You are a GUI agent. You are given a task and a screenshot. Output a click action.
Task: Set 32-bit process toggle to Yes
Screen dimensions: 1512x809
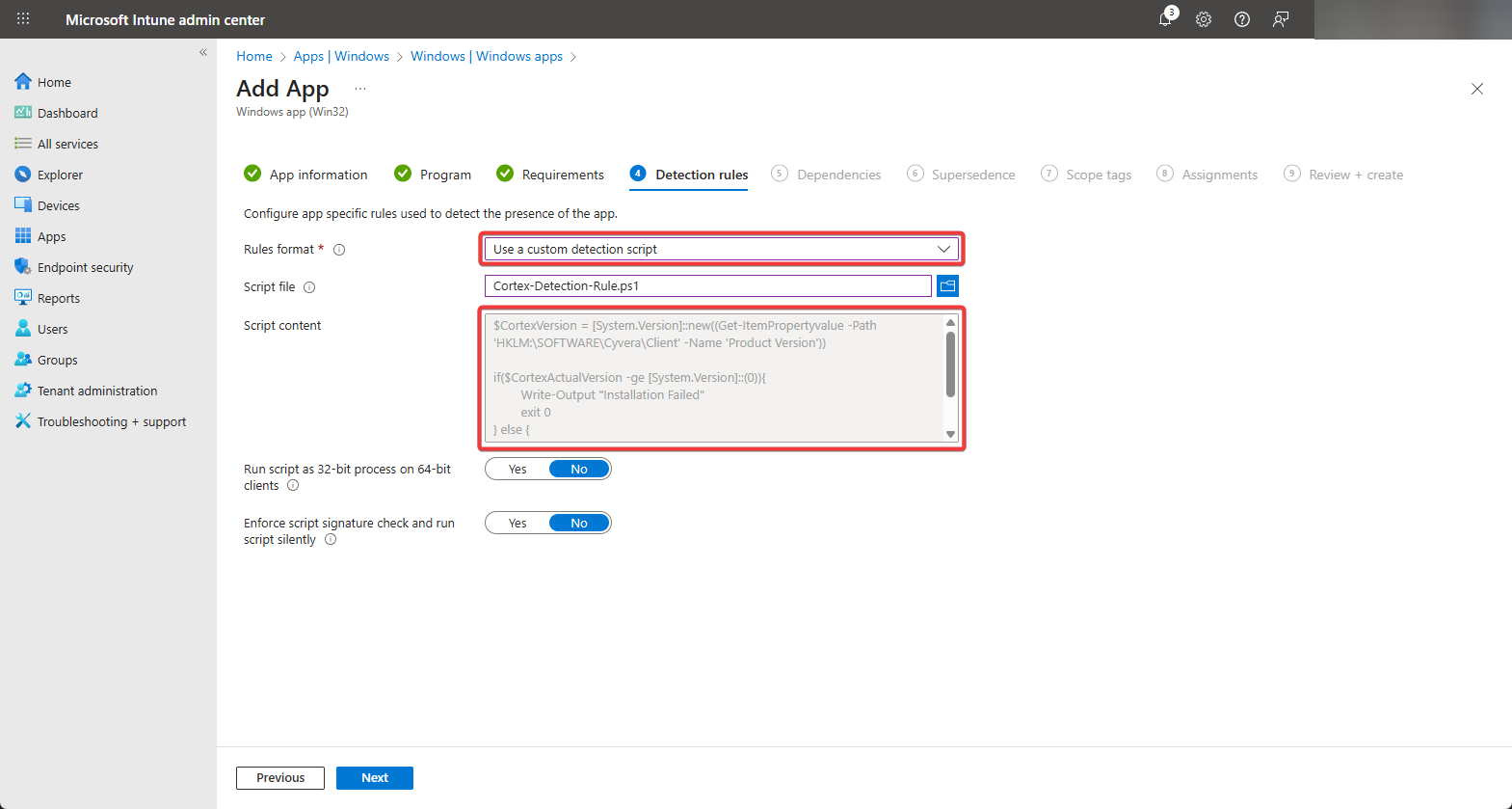coord(517,470)
